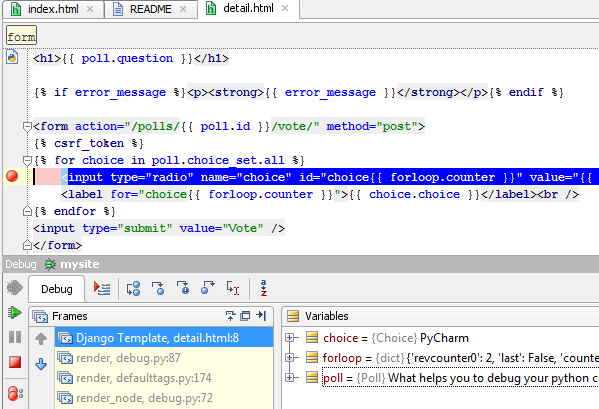Open View Breakpoints red circles icon

coord(15,393)
